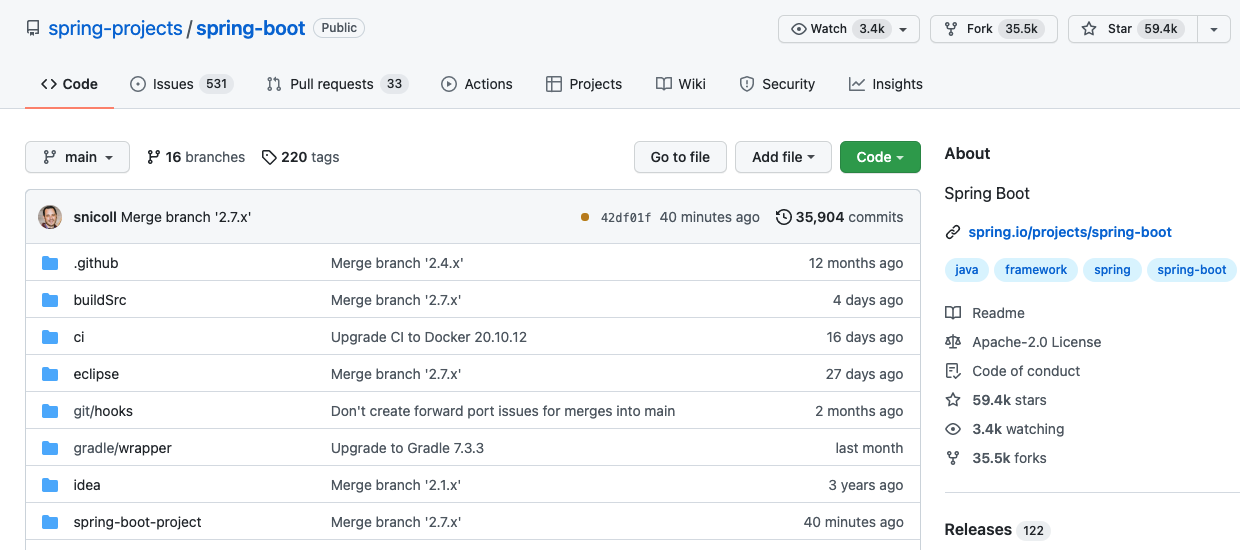Open 'Upgrade to Gradle 7.3.3' commit message
1240x550 pixels.
click(x=407, y=448)
